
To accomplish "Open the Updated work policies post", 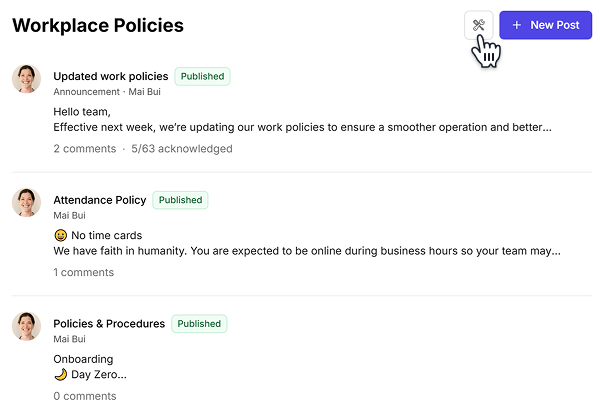I will [111, 76].
